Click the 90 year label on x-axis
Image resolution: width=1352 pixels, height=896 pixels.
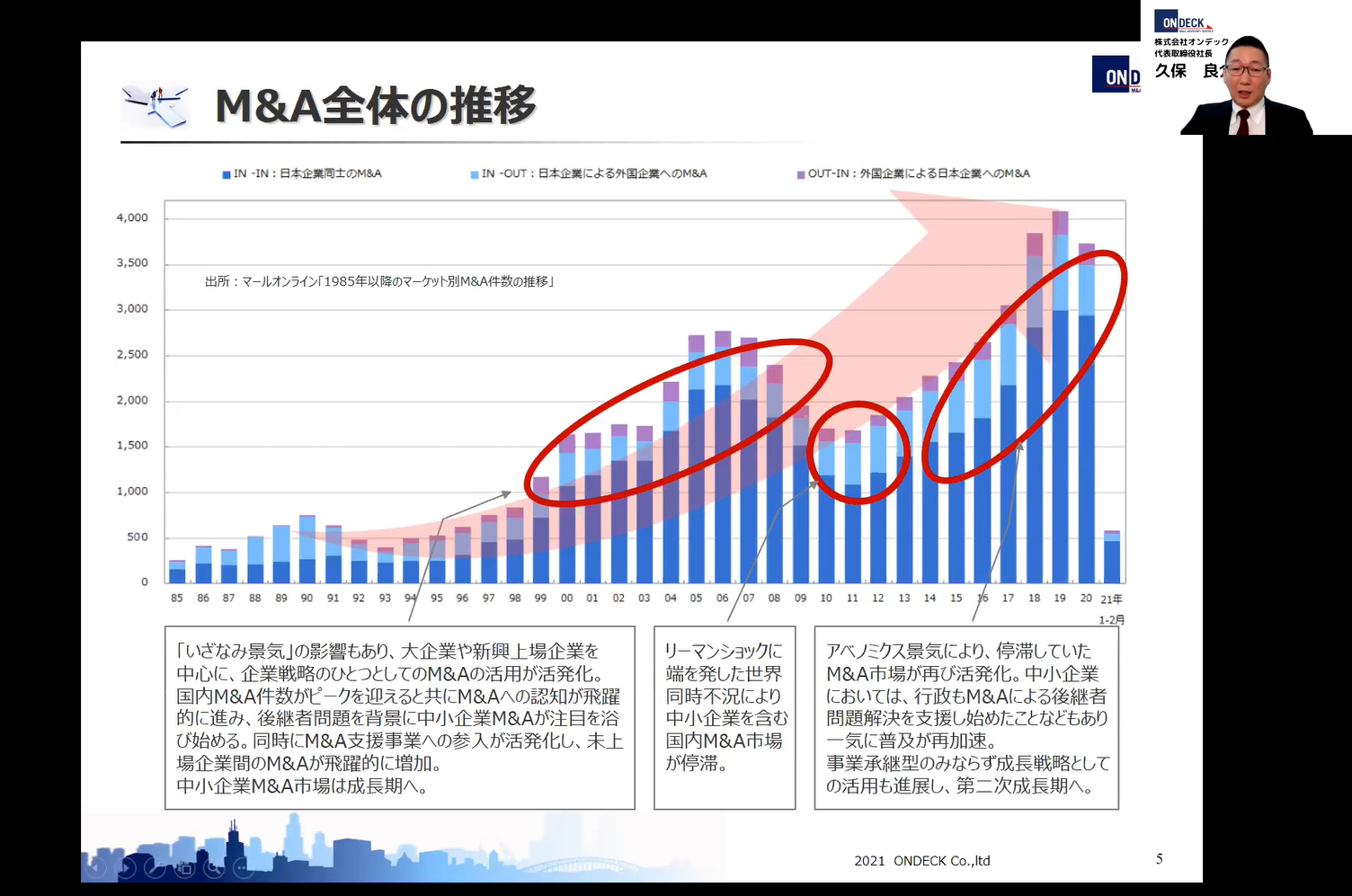(307, 598)
